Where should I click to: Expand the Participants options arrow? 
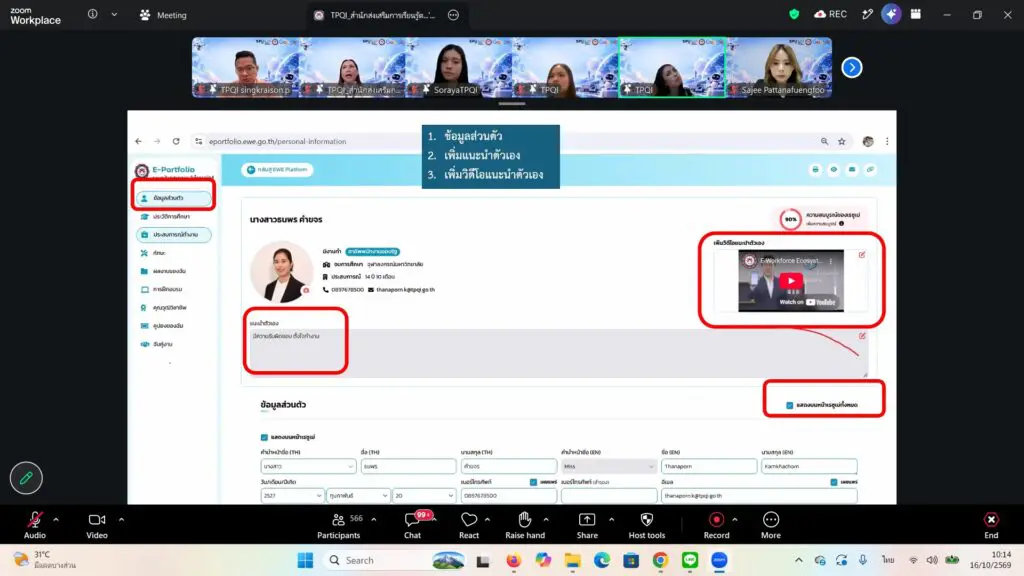point(374,520)
